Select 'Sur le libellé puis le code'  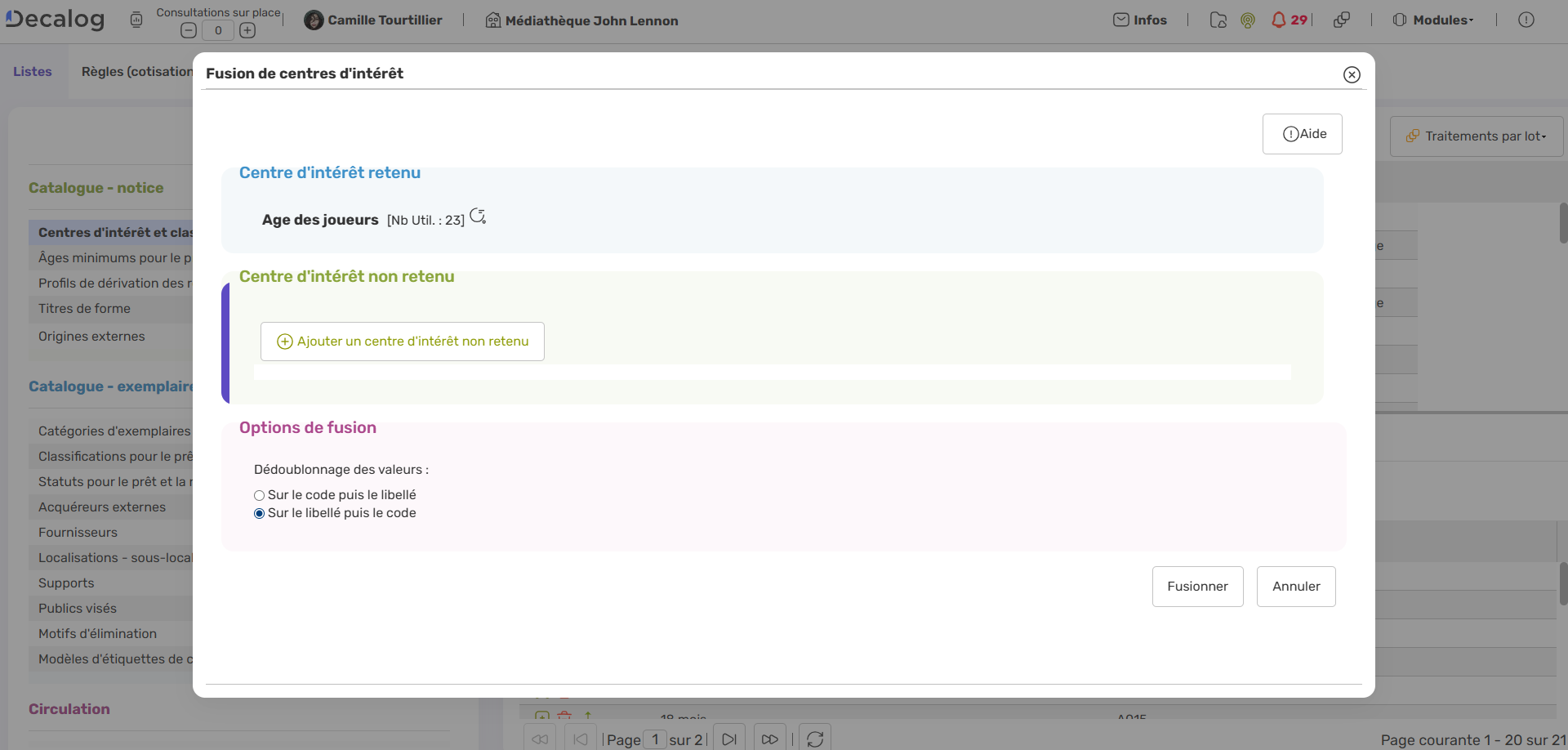pyautogui.click(x=259, y=513)
